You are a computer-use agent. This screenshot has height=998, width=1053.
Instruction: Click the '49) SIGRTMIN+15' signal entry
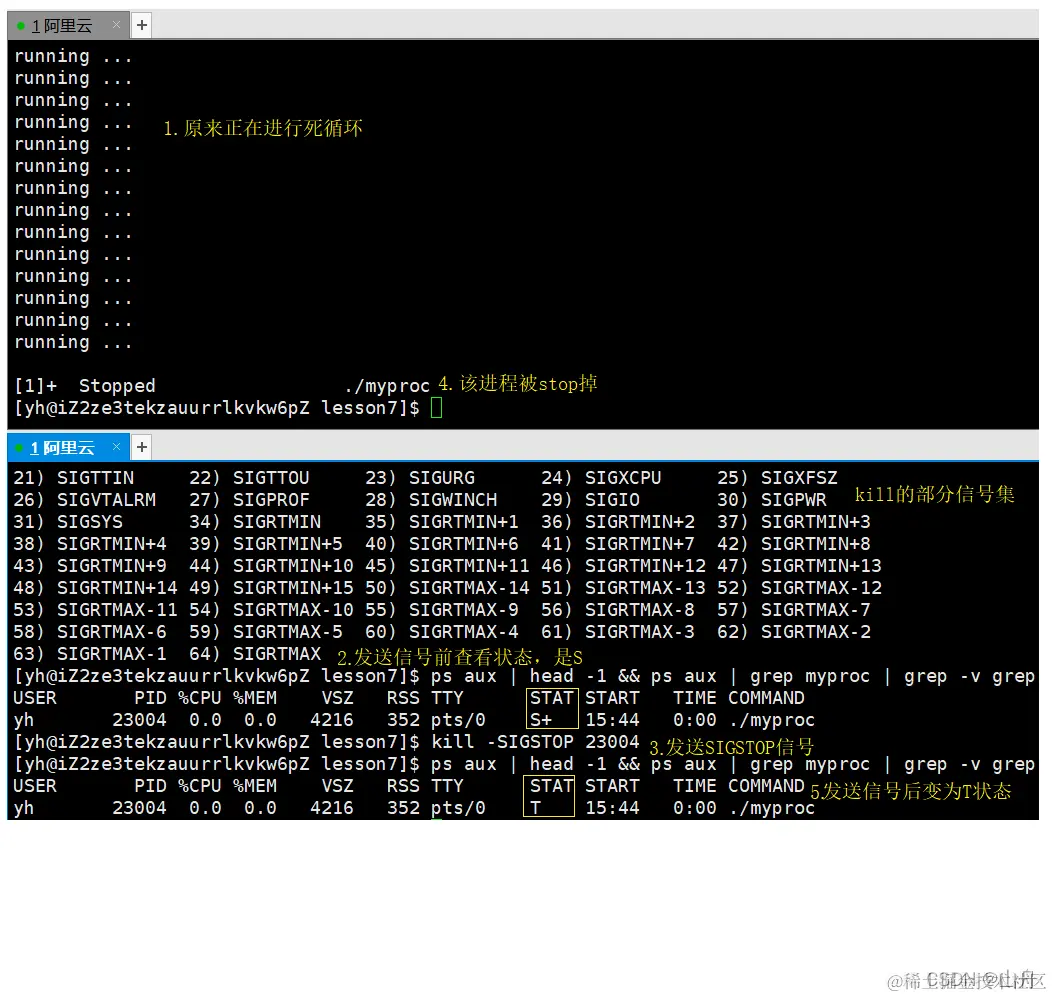tap(271, 588)
